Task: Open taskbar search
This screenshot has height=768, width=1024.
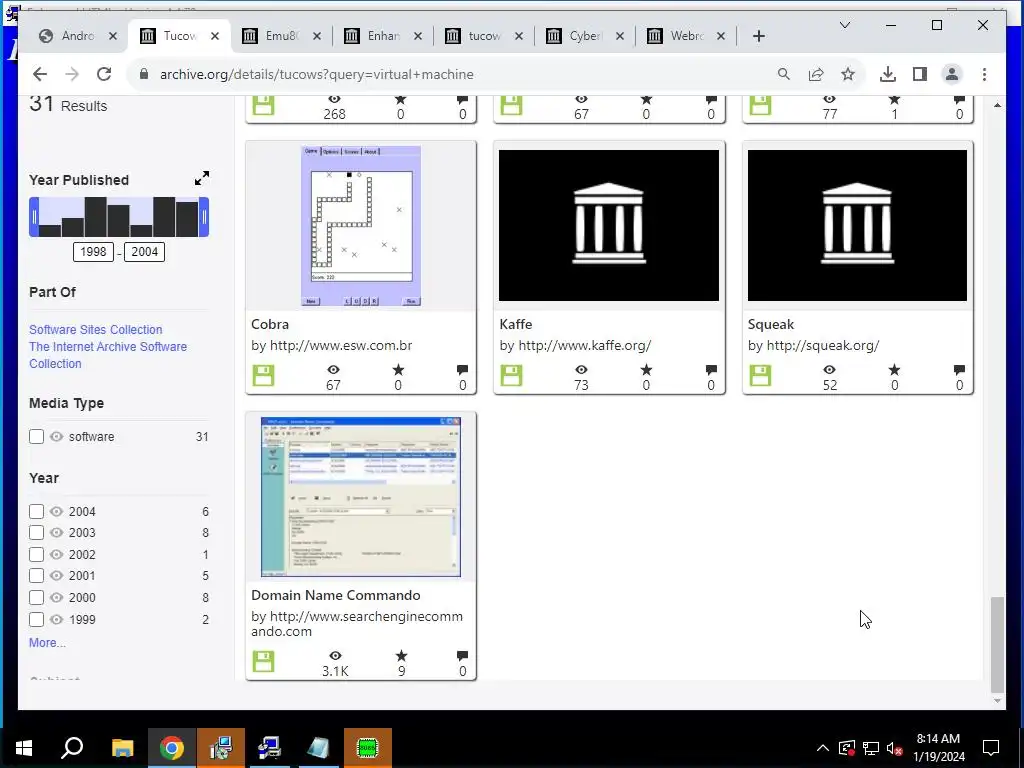Action: click(72, 748)
